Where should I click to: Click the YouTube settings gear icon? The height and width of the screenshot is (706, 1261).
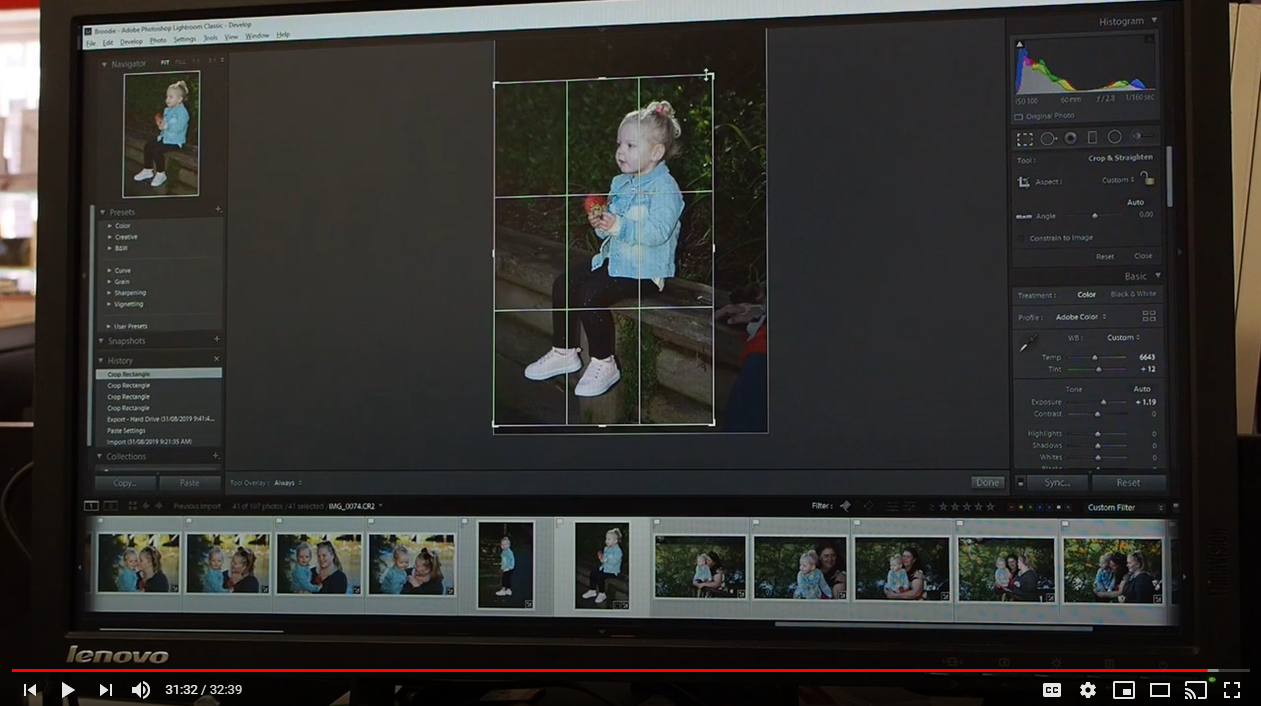point(1088,690)
